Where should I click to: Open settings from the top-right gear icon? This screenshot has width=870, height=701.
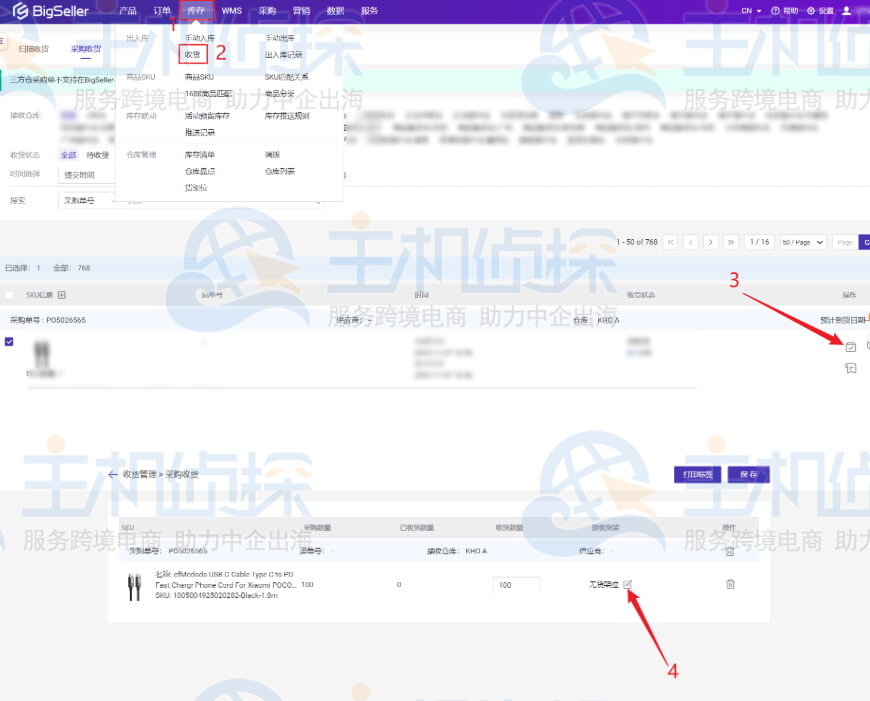point(819,10)
